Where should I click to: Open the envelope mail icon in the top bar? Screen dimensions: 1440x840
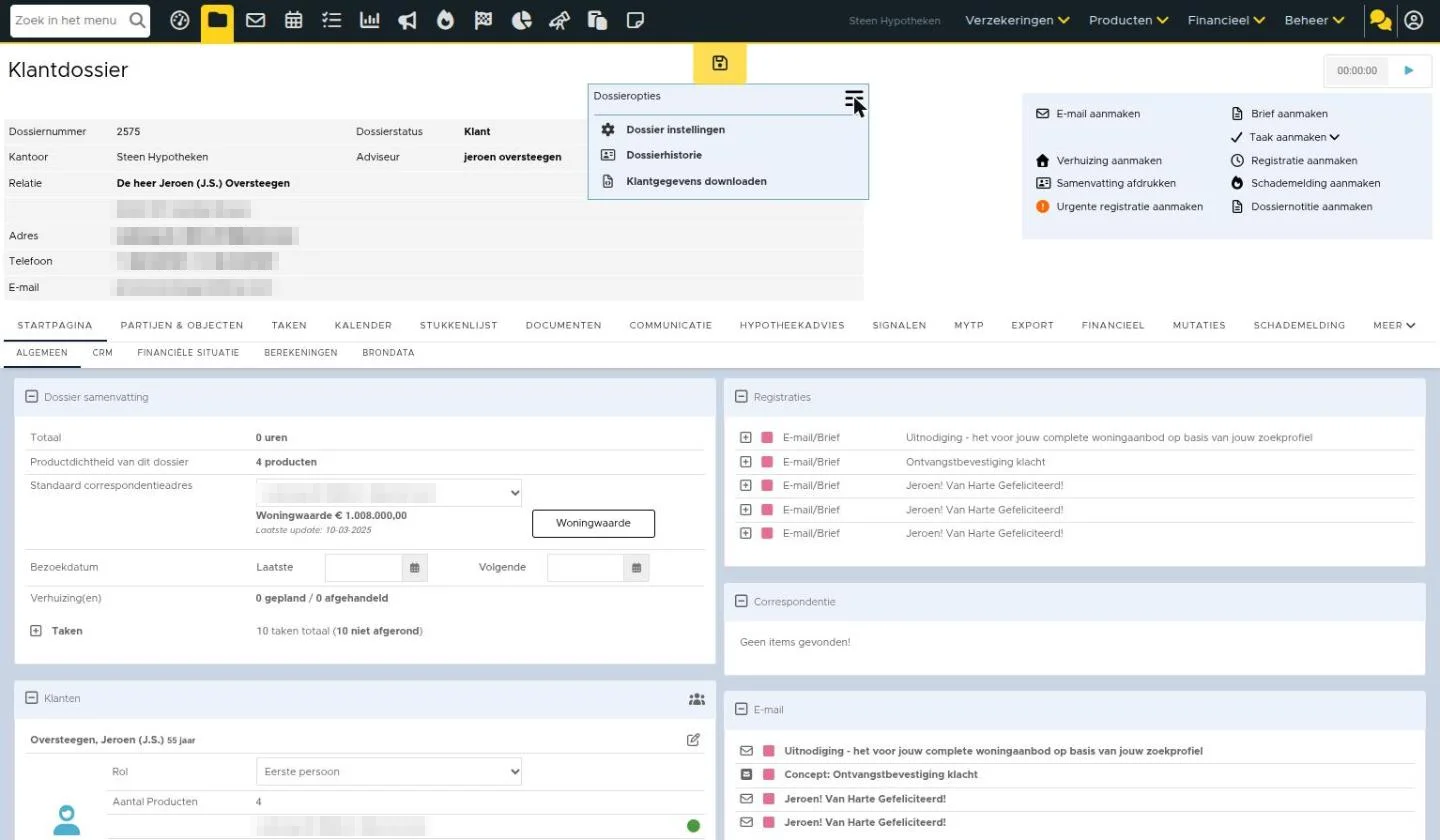[255, 20]
